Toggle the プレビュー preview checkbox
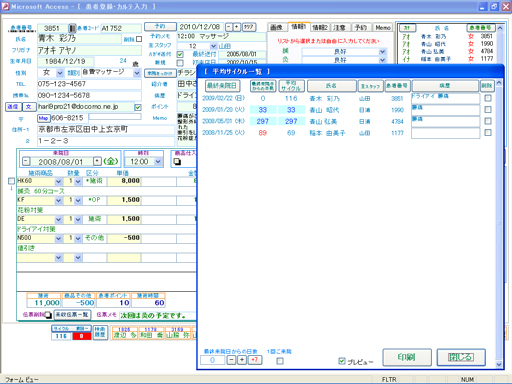Viewport: 512px width, 384px height. [x=342, y=361]
